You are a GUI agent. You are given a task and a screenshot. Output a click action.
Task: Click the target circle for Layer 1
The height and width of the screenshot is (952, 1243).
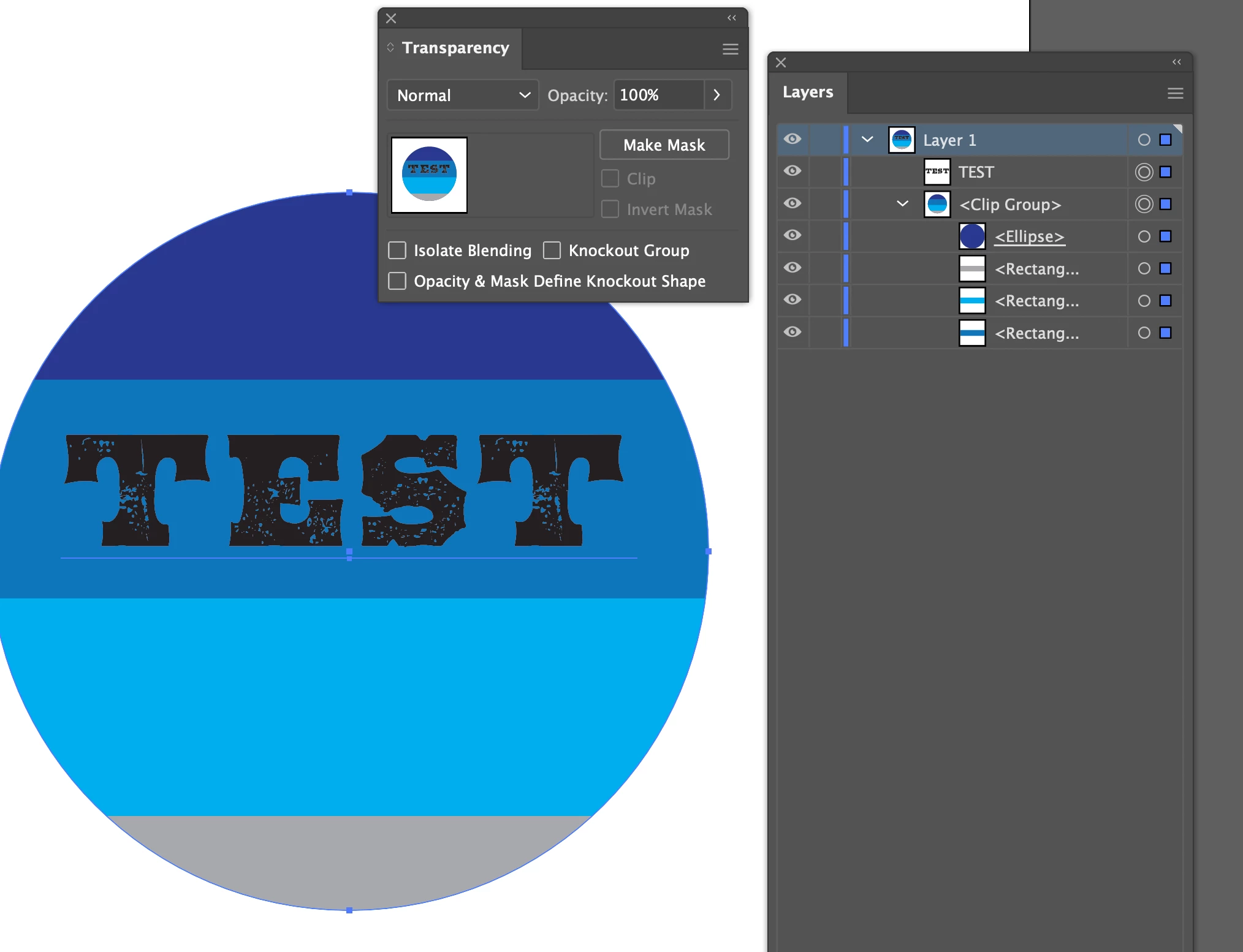(1144, 140)
